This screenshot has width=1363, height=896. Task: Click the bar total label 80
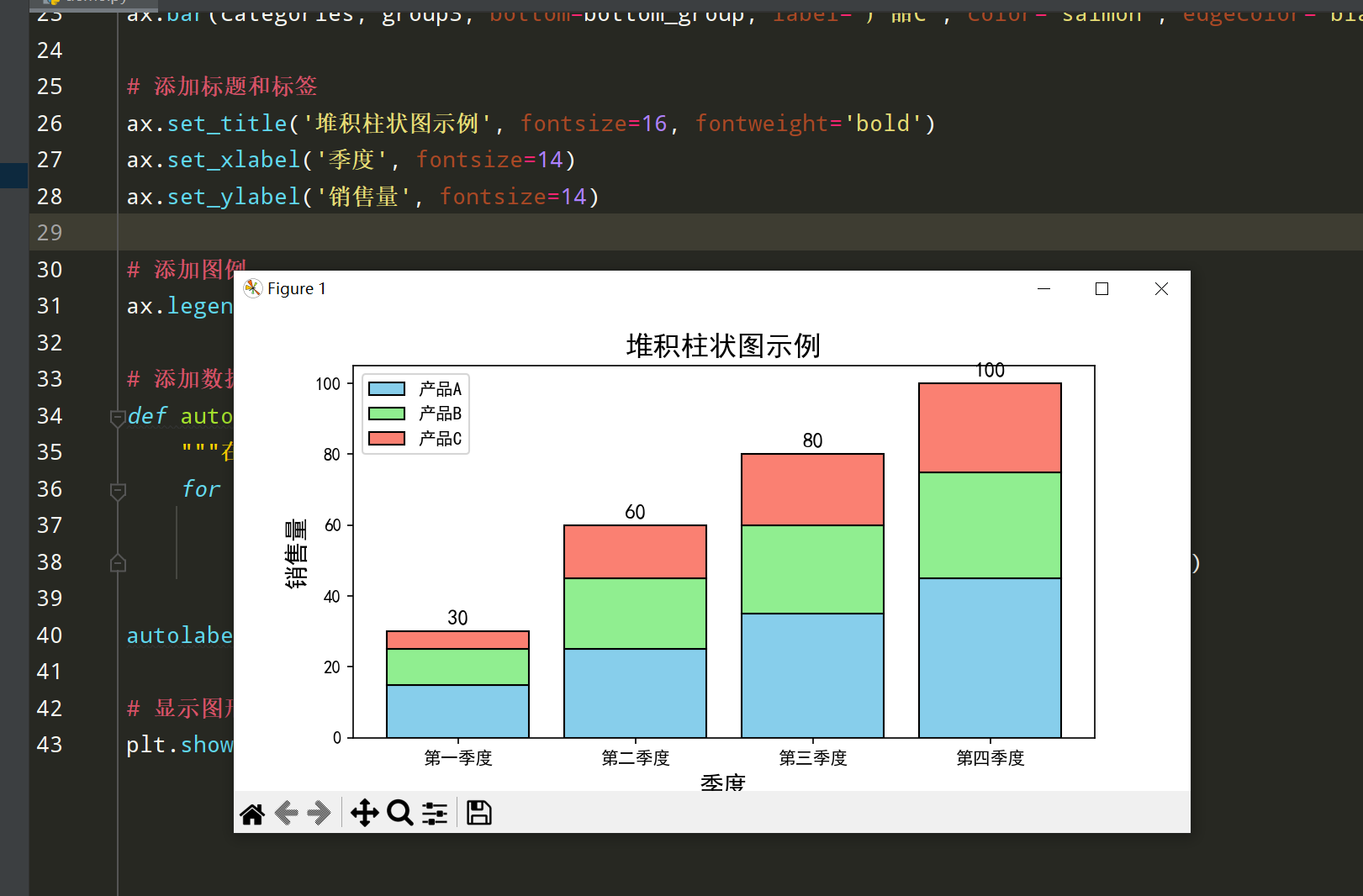click(x=812, y=440)
